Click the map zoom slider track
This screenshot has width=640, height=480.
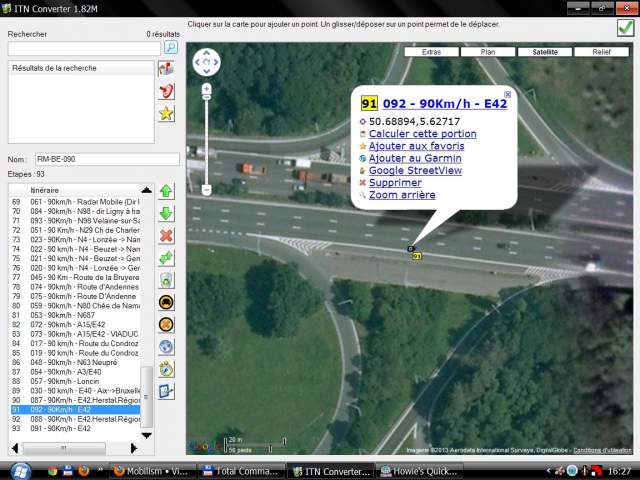pyautogui.click(x=206, y=140)
